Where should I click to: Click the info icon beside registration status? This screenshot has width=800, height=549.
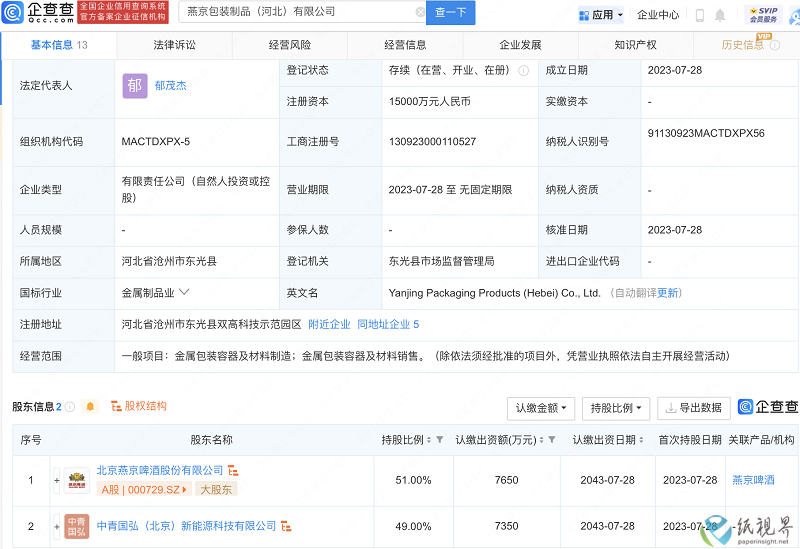point(523,71)
